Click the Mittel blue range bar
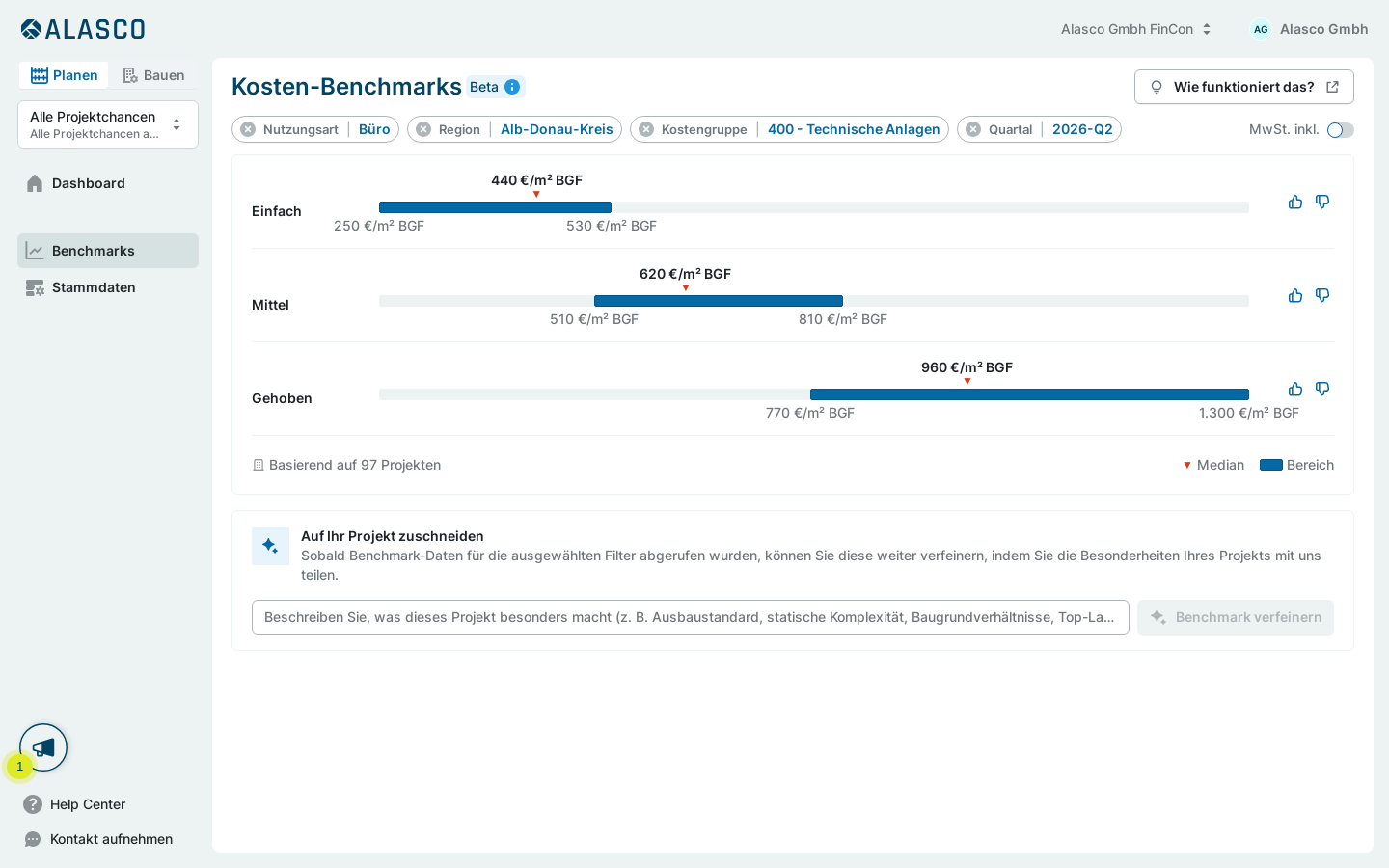The image size is (1389, 868). click(x=719, y=301)
